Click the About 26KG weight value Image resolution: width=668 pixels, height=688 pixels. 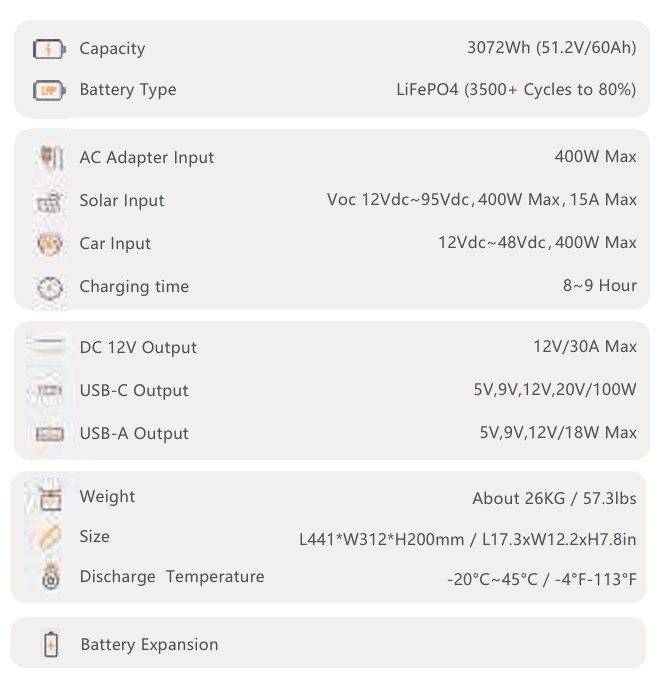coord(554,498)
